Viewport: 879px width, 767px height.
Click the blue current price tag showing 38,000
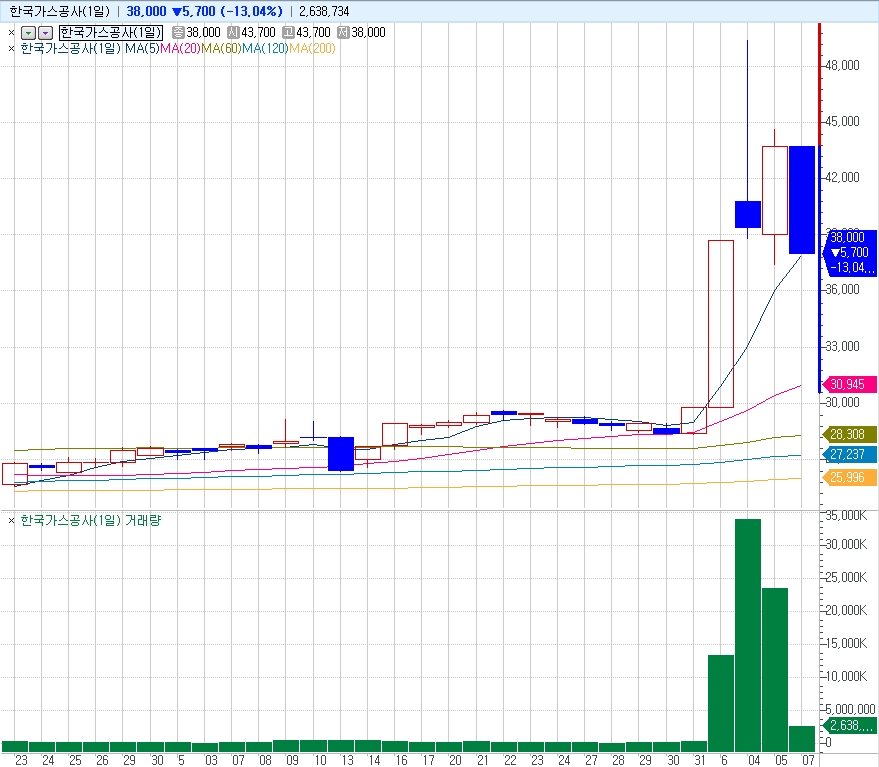tap(849, 252)
